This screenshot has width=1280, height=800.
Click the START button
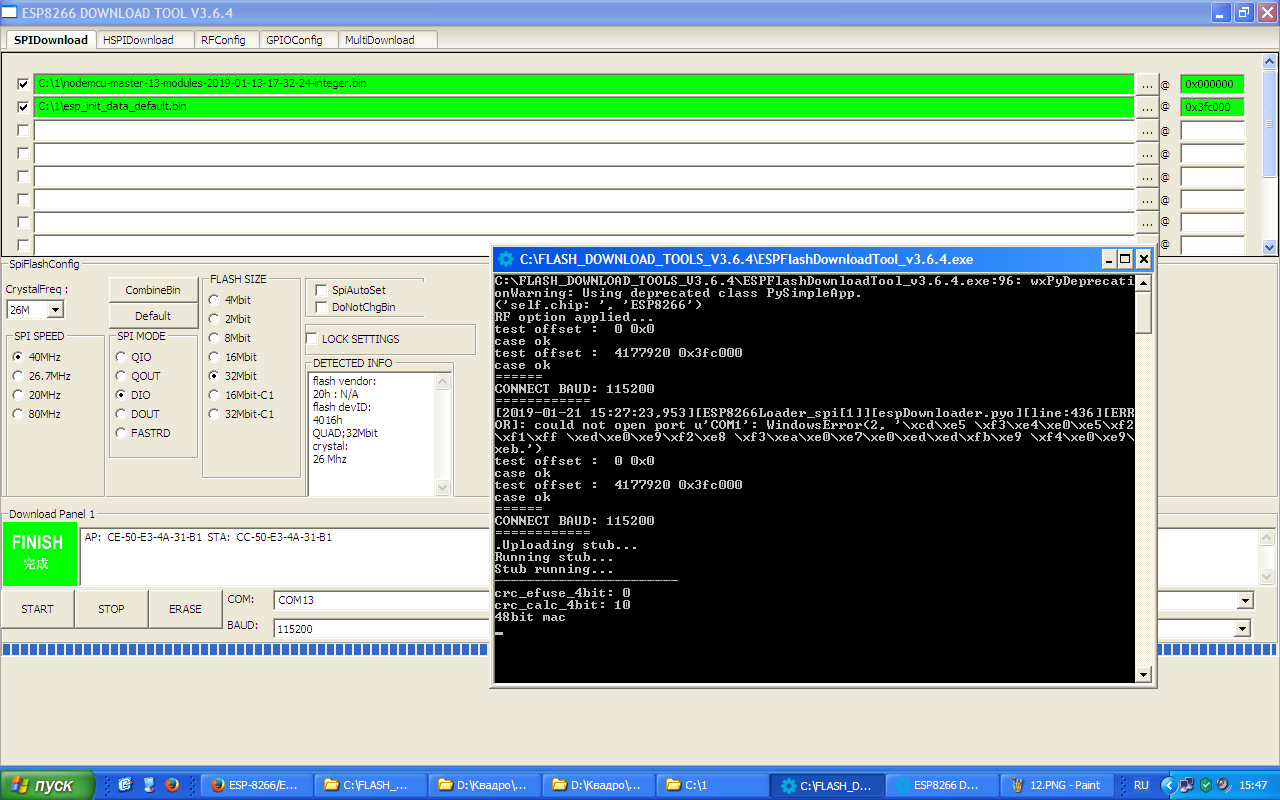coord(37,609)
